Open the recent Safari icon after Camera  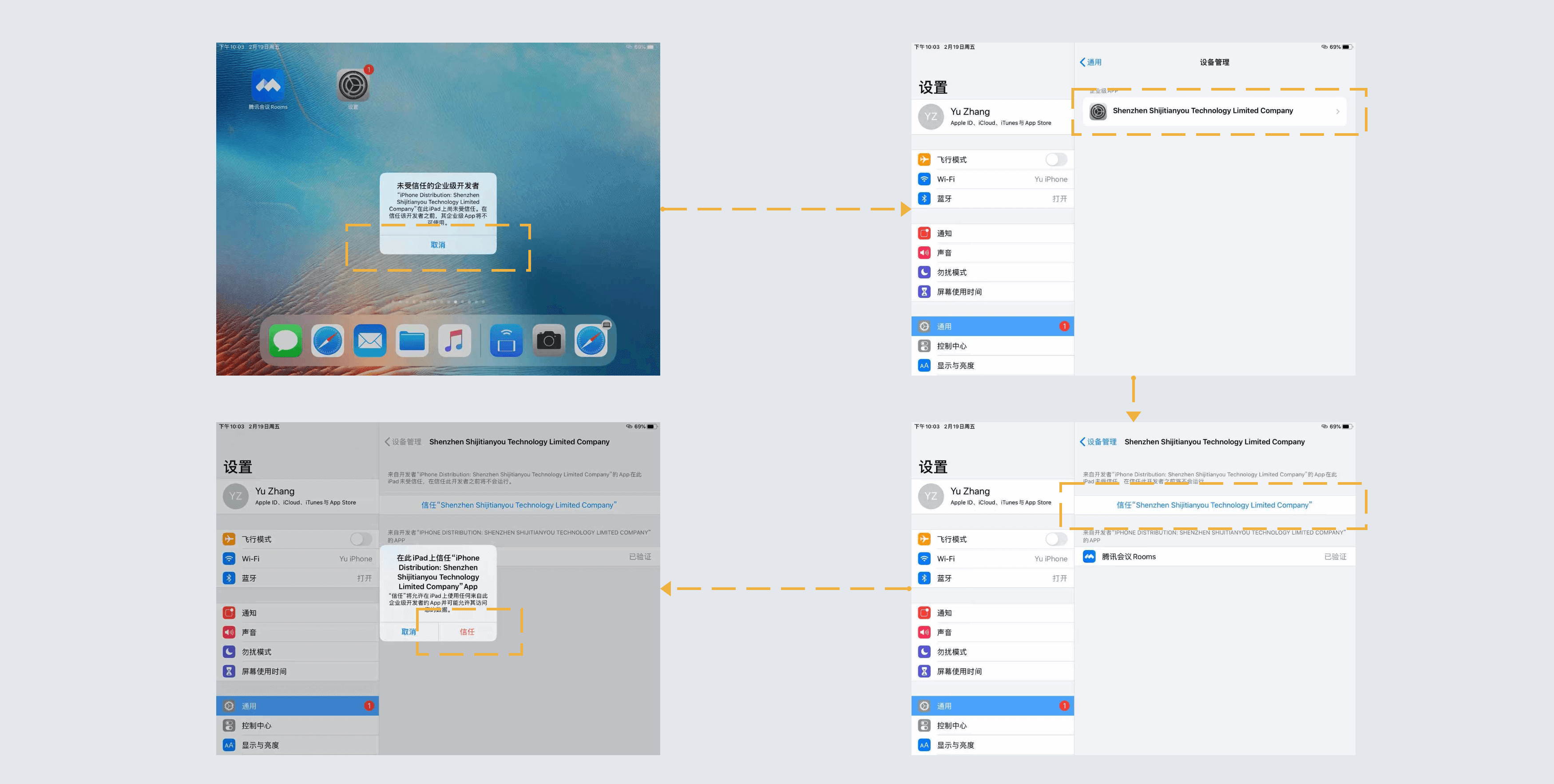point(591,341)
